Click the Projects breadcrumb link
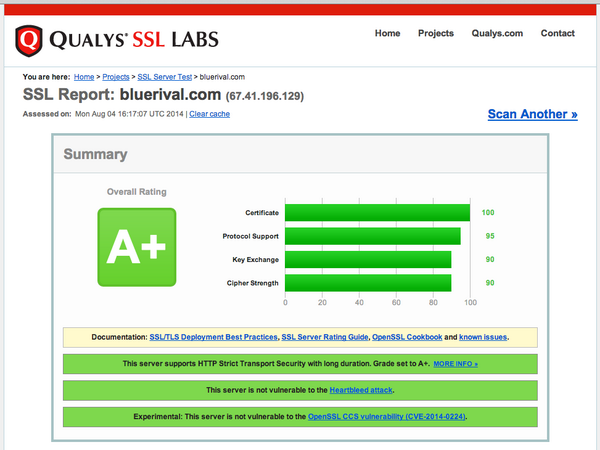This screenshot has height=450, width=600. (x=116, y=77)
